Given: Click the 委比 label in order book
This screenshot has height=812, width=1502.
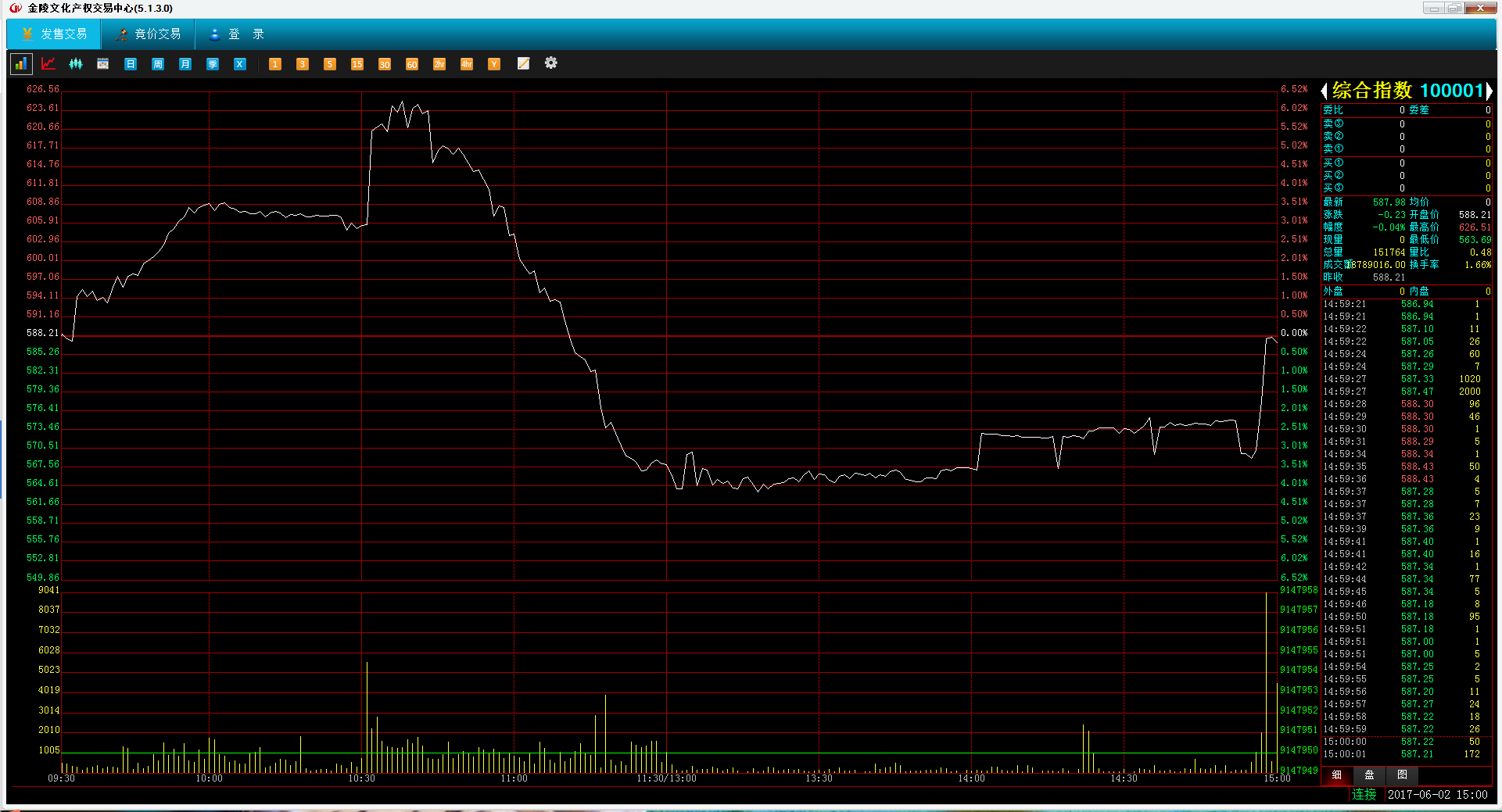Looking at the screenshot, I should click(x=1333, y=110).
